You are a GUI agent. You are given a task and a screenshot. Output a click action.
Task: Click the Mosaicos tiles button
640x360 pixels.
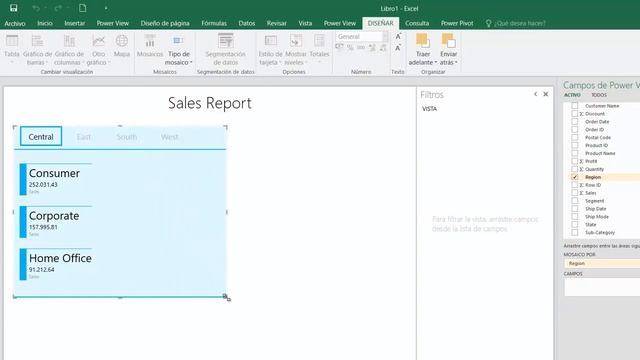pyautogui.click(x=150, y=46)
